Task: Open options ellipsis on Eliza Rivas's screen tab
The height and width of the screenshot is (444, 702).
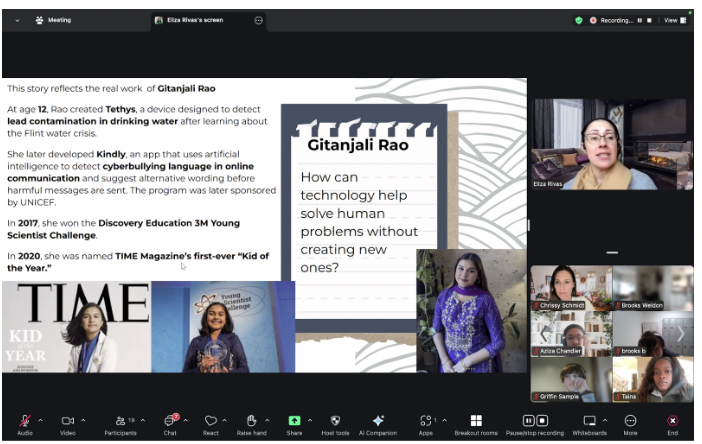Action: 258,20
